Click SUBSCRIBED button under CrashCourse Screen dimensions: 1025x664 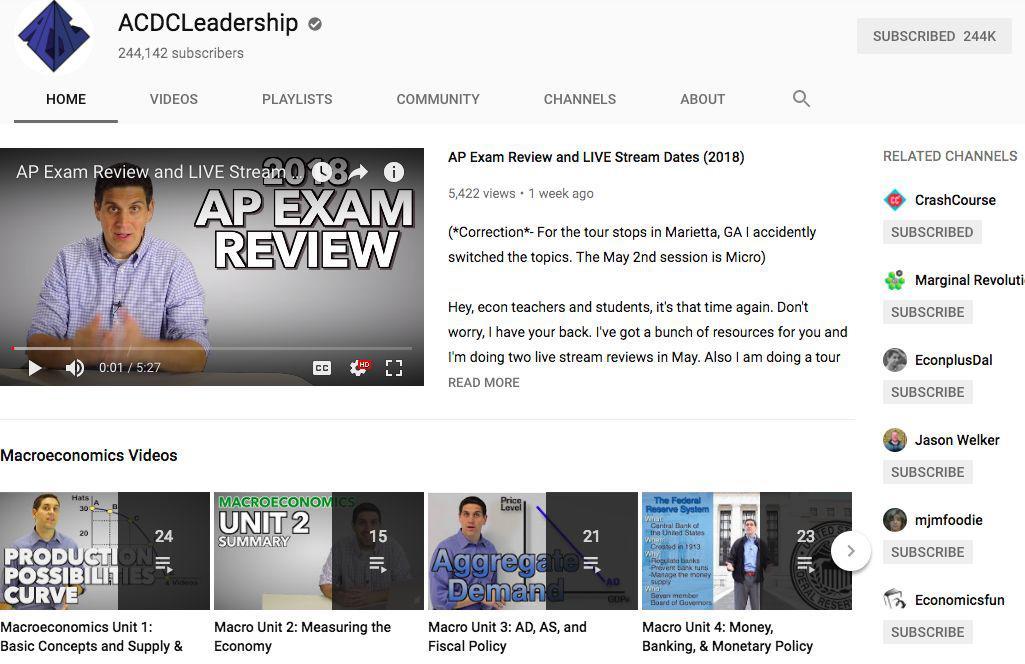coord(932,232)
